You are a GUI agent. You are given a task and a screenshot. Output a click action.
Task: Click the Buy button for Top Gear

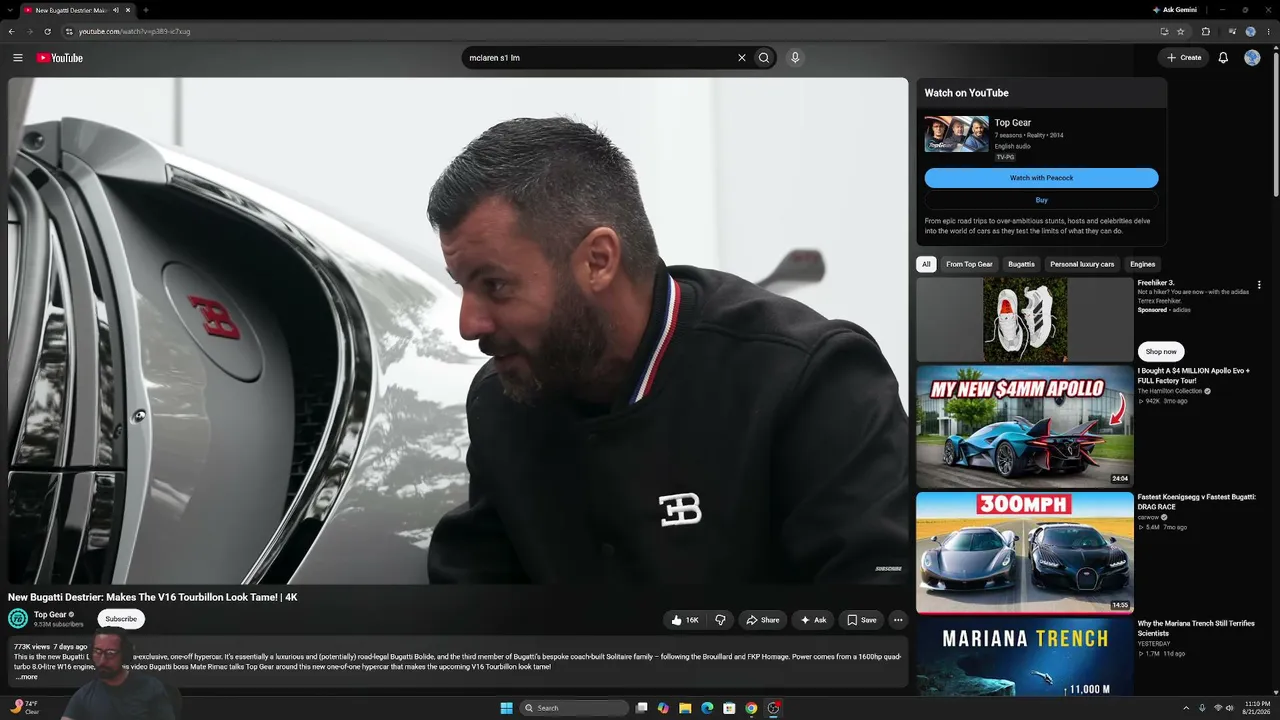click(1041, 200)
